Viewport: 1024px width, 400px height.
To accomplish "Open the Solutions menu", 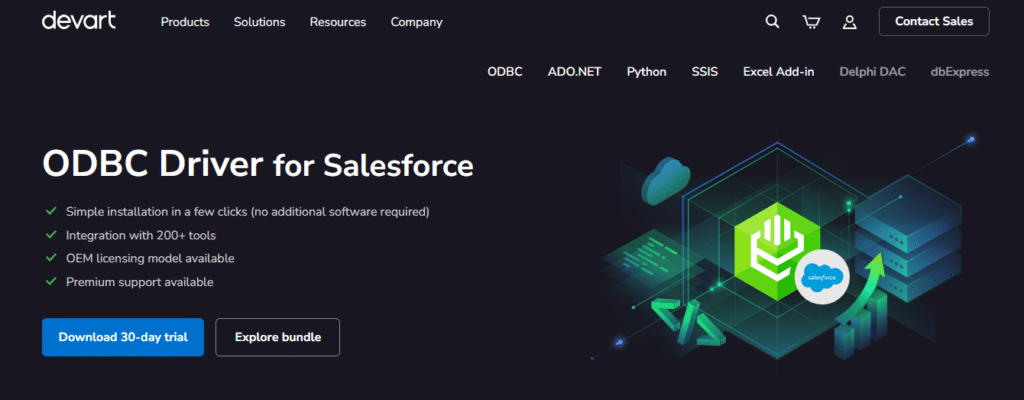I will point(259,22).
